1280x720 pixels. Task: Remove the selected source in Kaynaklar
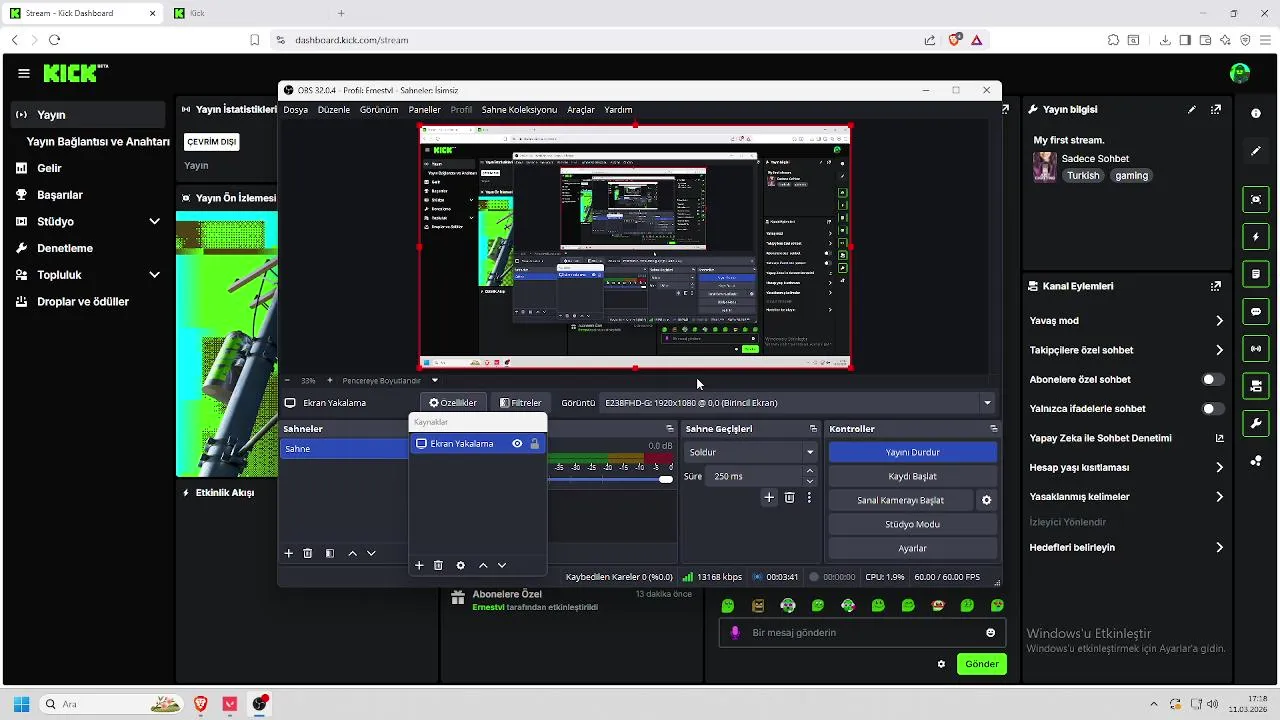click(x=438, y=565)
